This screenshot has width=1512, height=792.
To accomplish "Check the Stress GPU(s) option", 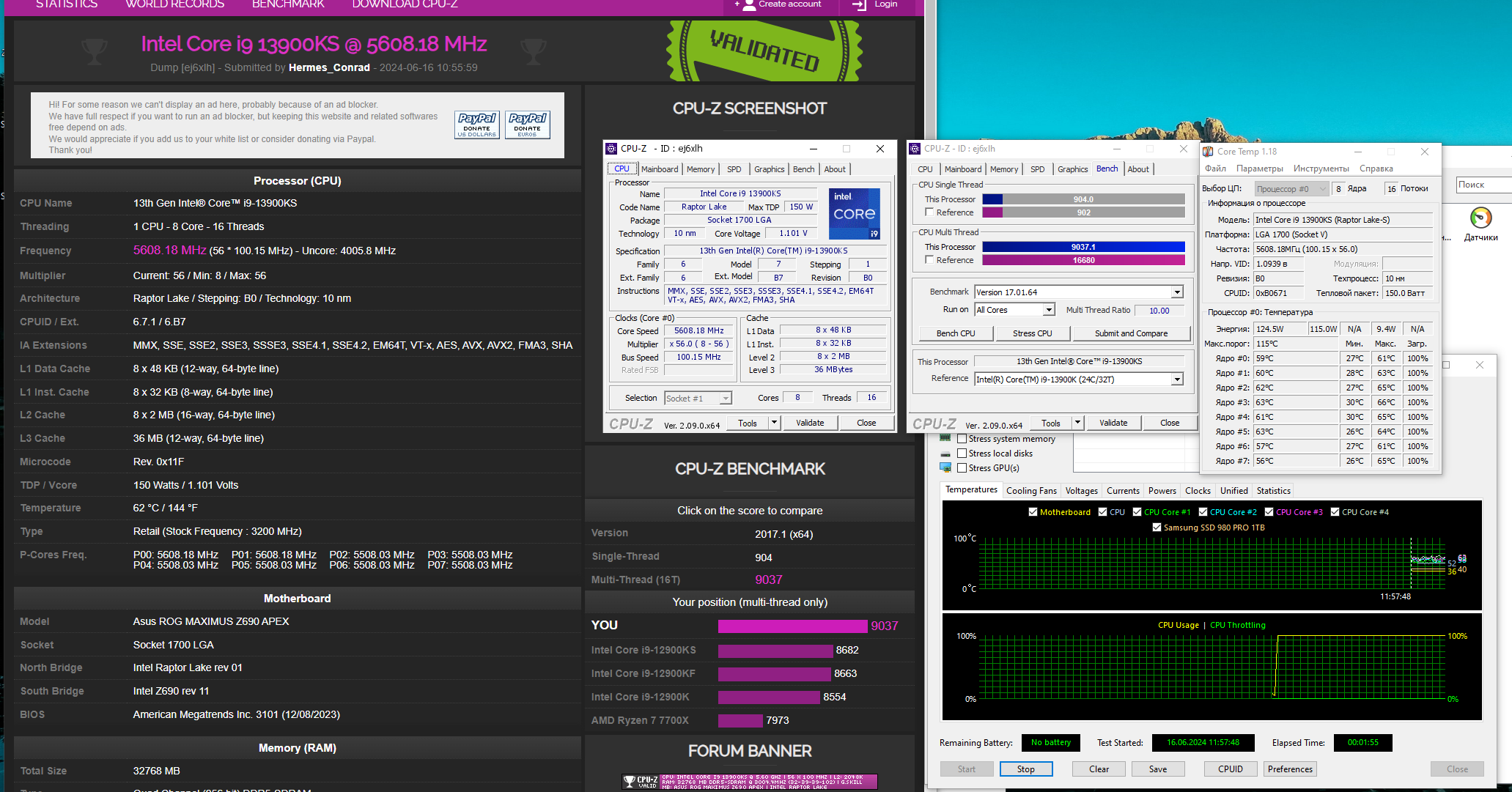I will (x=962, y=468).
